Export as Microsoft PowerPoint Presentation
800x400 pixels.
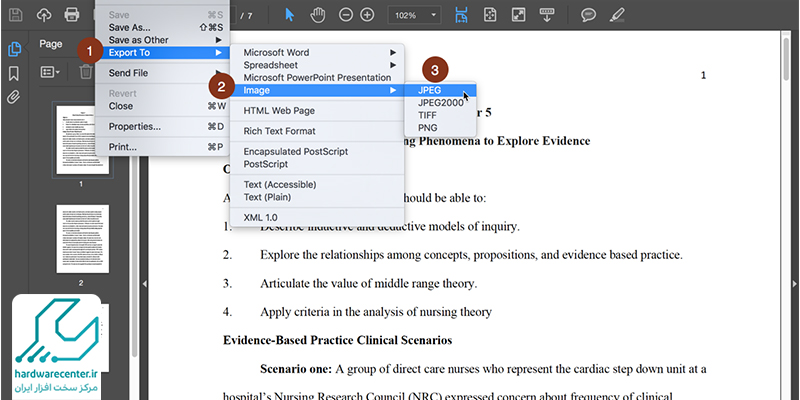click(x=317, y=78)
